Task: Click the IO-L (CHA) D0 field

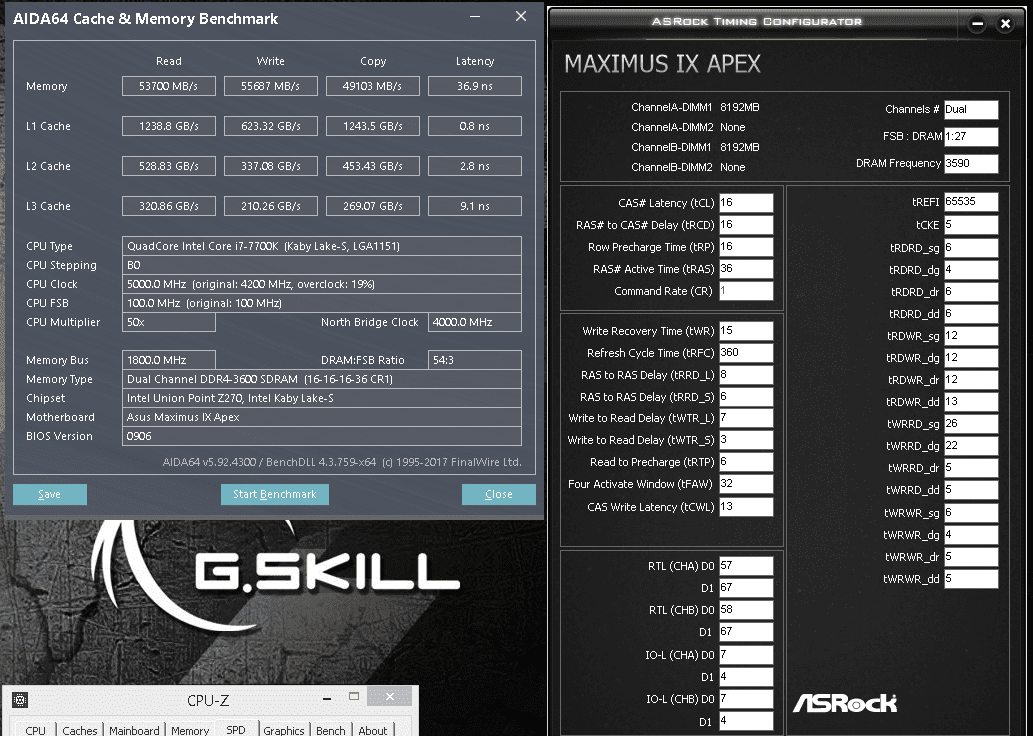Action: (746, 654)
